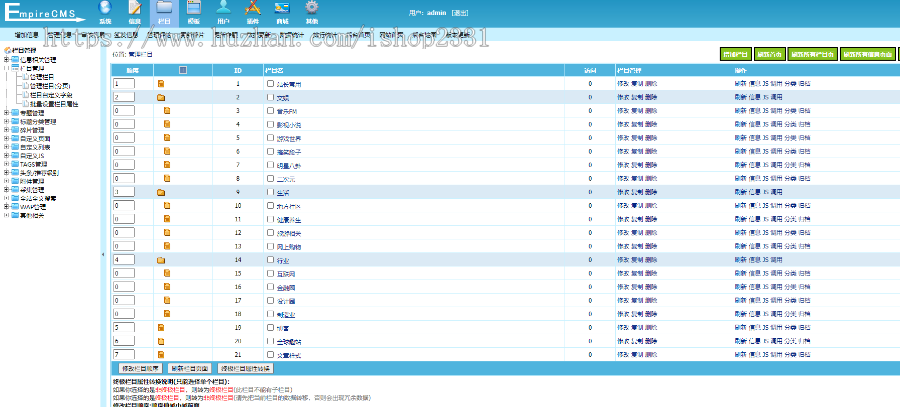The image size is (900, 407).
Task: Click the green 增加栏目 button
Action: 735,55
